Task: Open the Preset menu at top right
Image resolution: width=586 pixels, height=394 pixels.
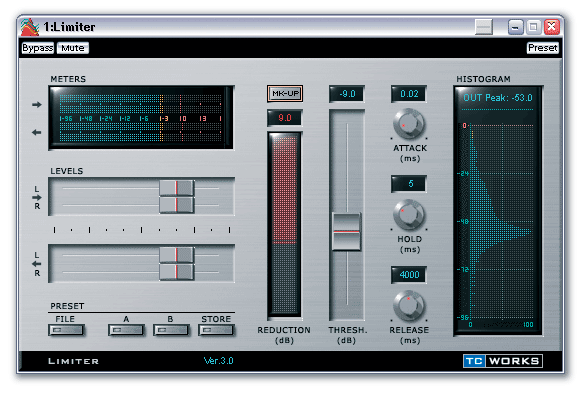Action: click(543, 48)
